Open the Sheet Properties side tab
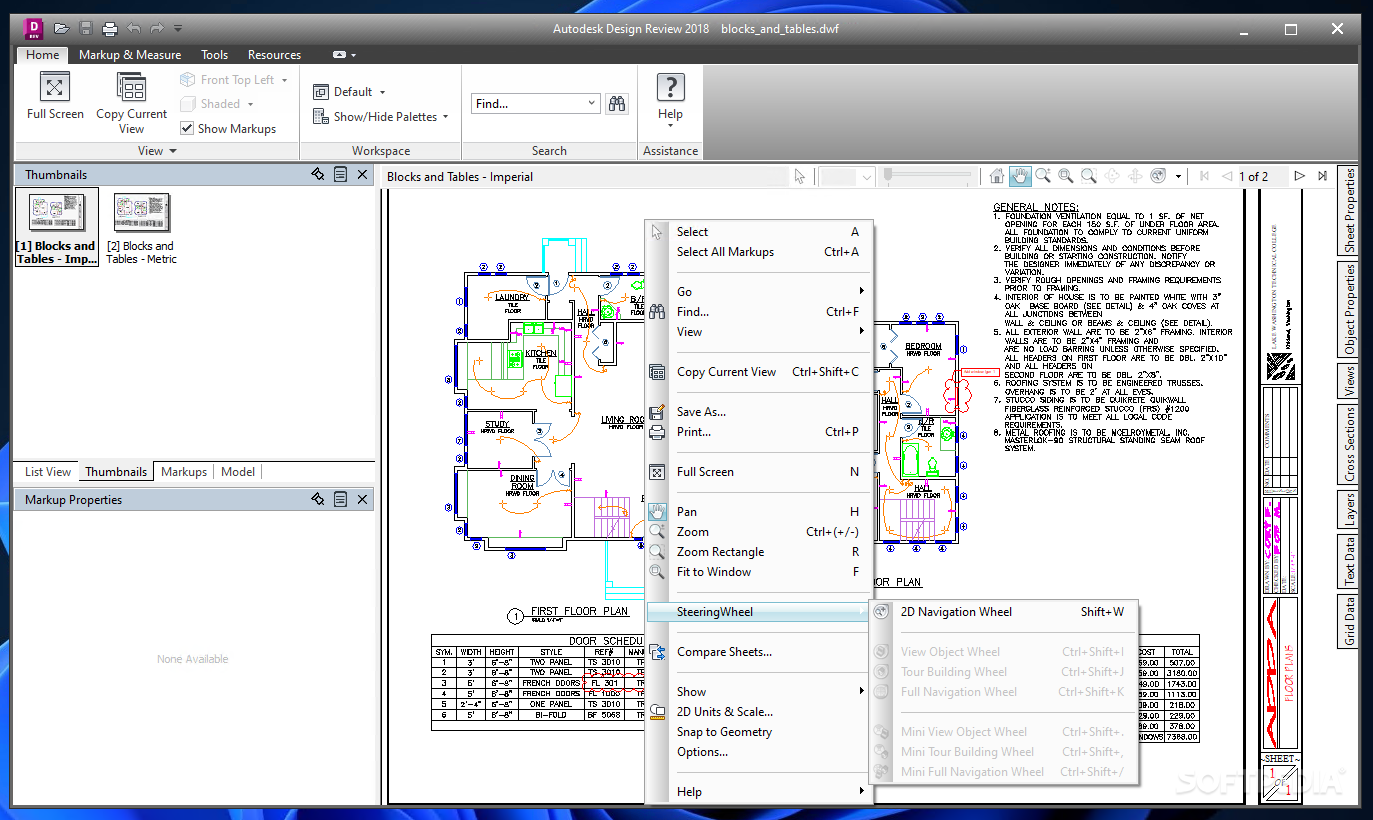 [1348, 209]
